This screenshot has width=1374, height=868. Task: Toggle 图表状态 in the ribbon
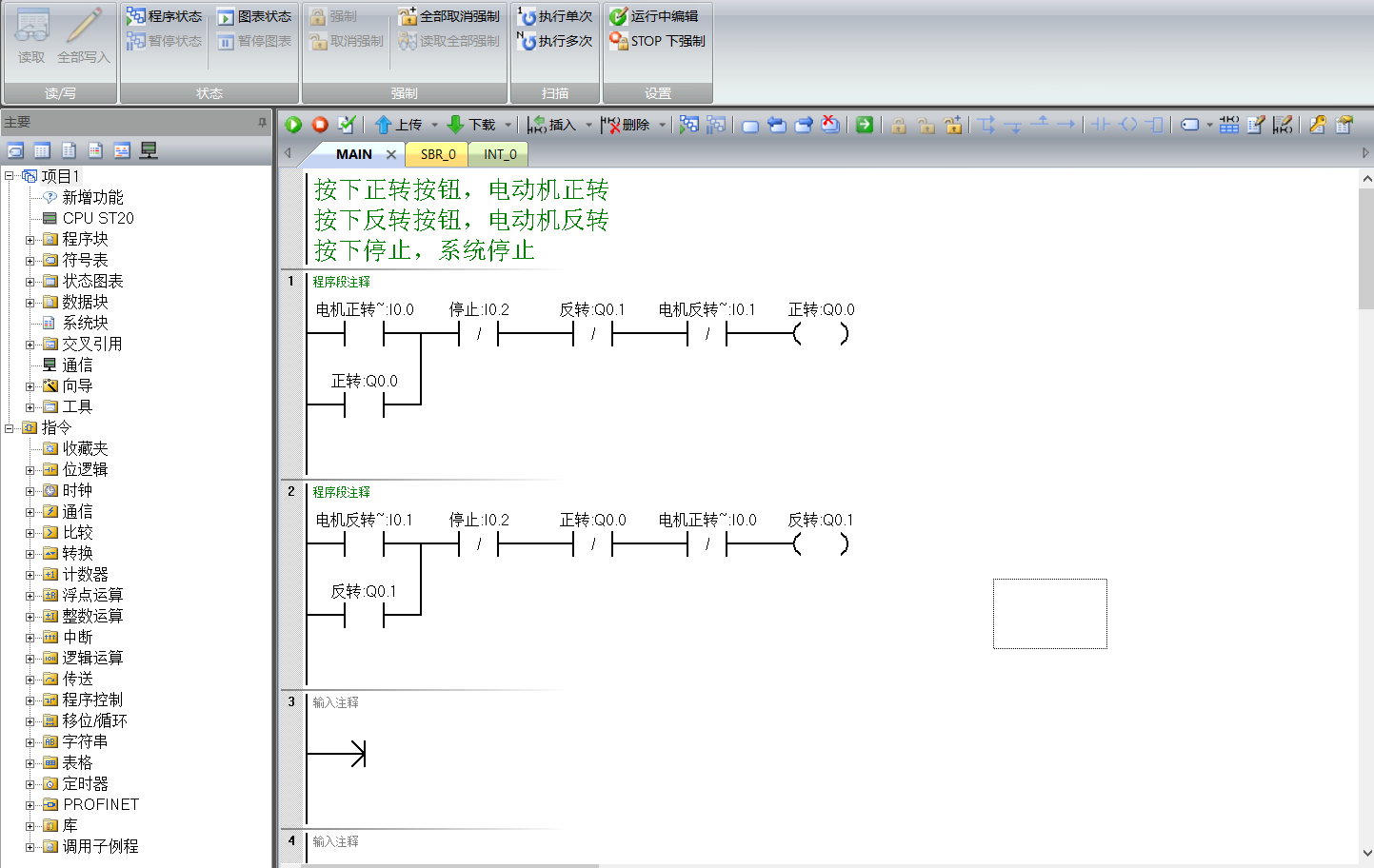click(x=254, y=16)
